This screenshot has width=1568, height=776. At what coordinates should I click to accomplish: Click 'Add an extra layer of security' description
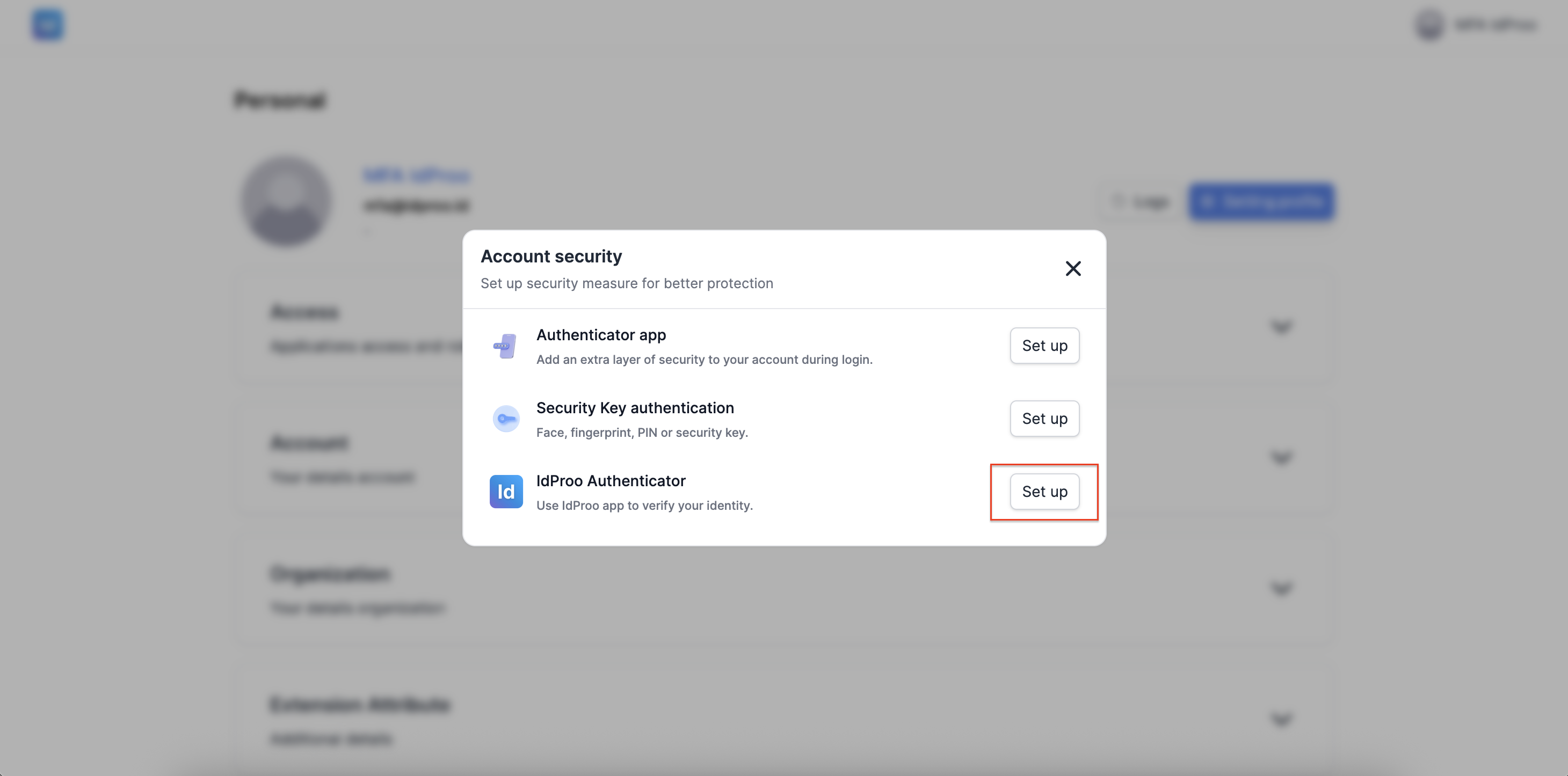[x=705, y=360]
